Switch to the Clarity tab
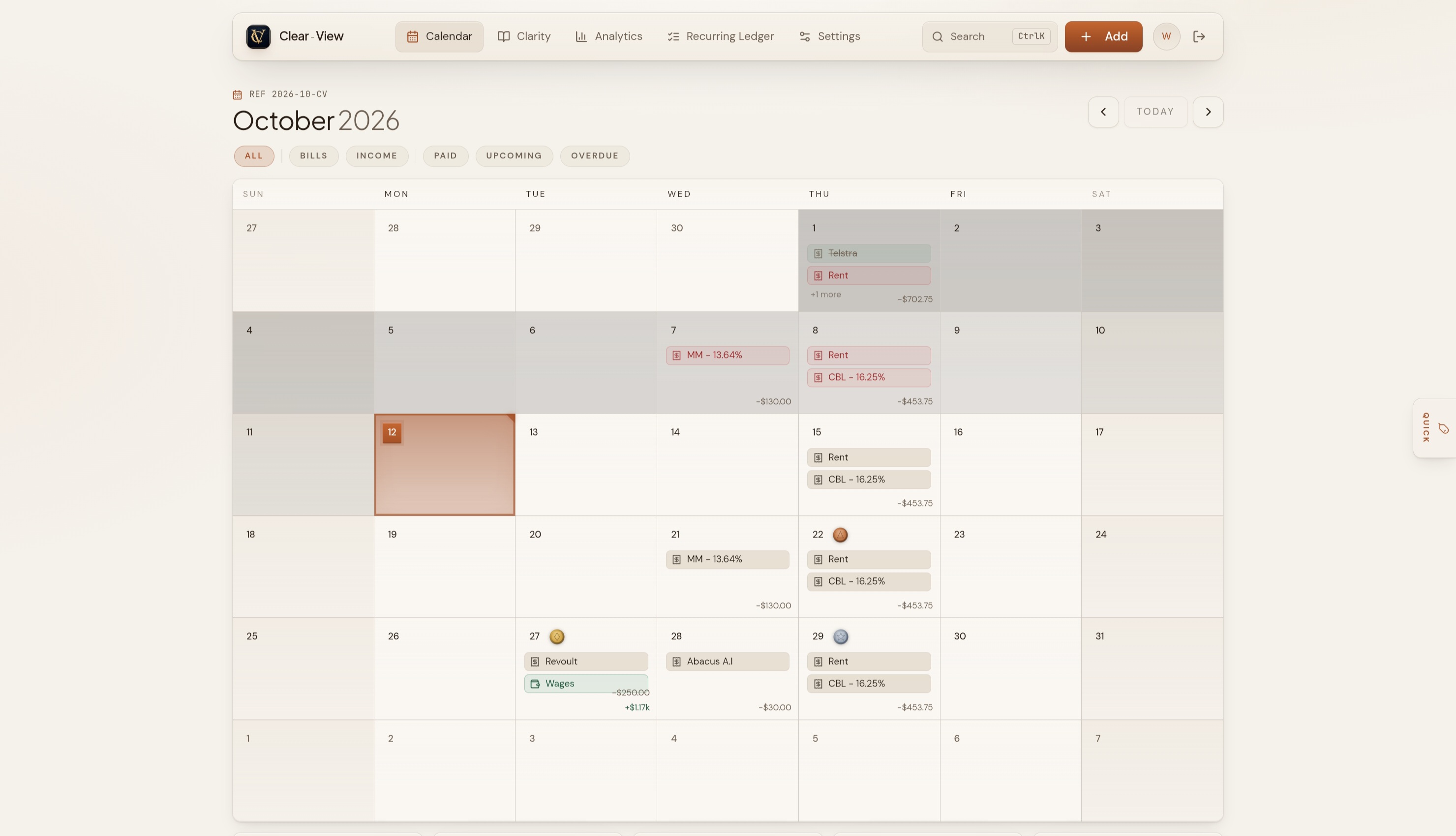The image size is (1456, 836). 523,37
